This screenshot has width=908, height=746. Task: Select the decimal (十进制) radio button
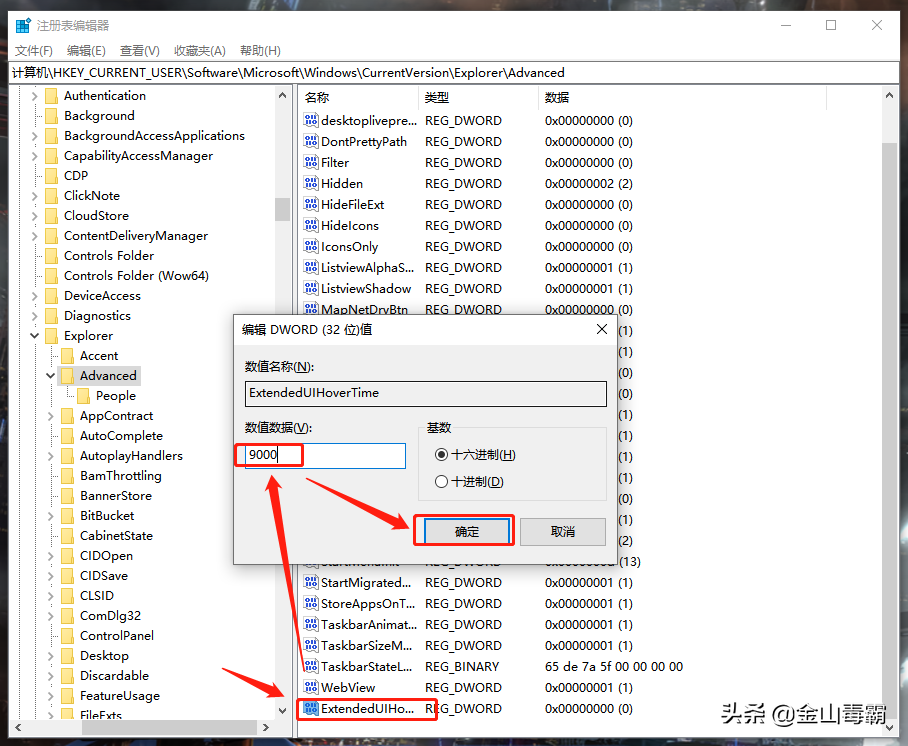point(441,481)
